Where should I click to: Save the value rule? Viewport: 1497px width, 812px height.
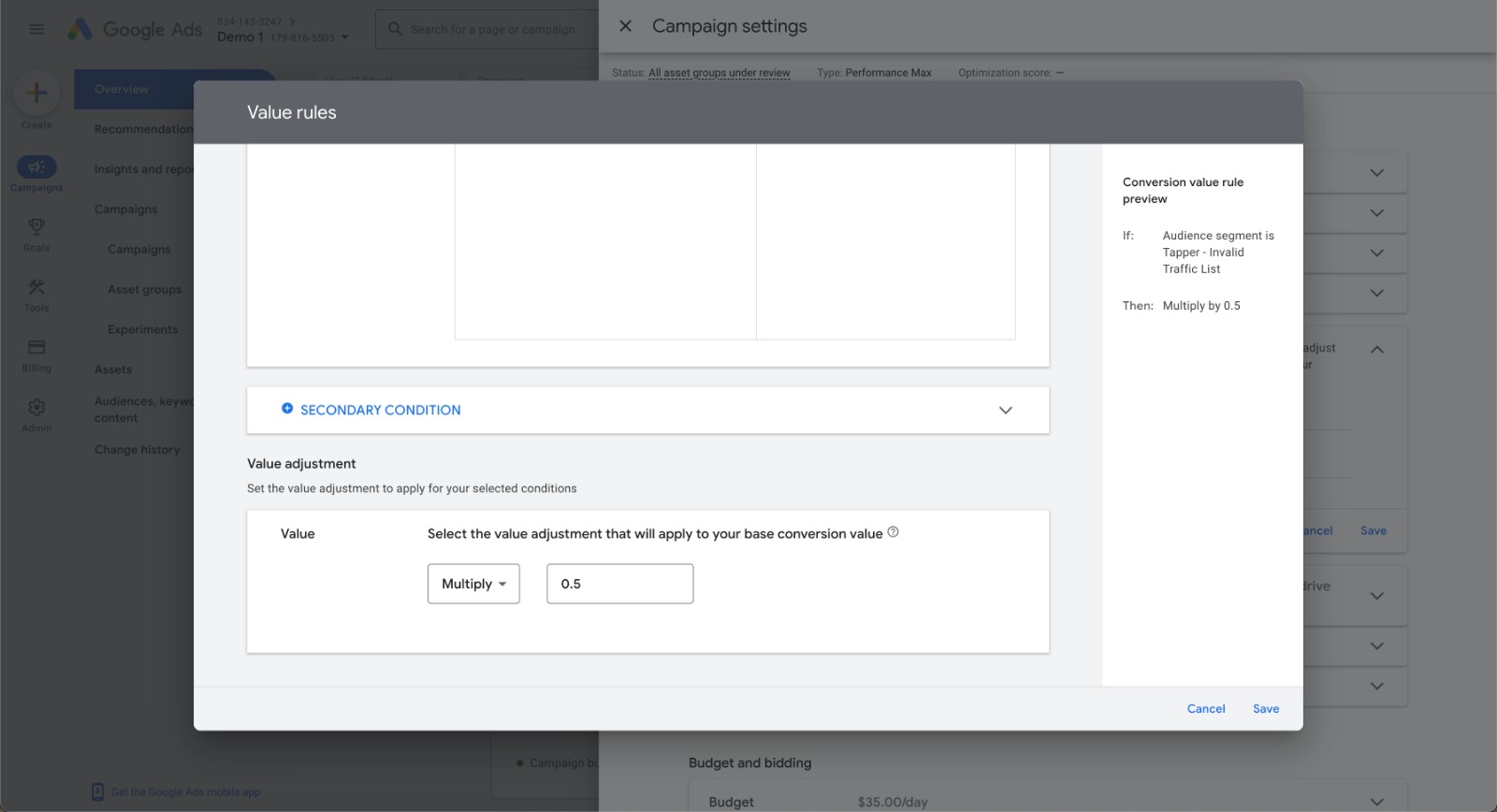pos(1265,709)
